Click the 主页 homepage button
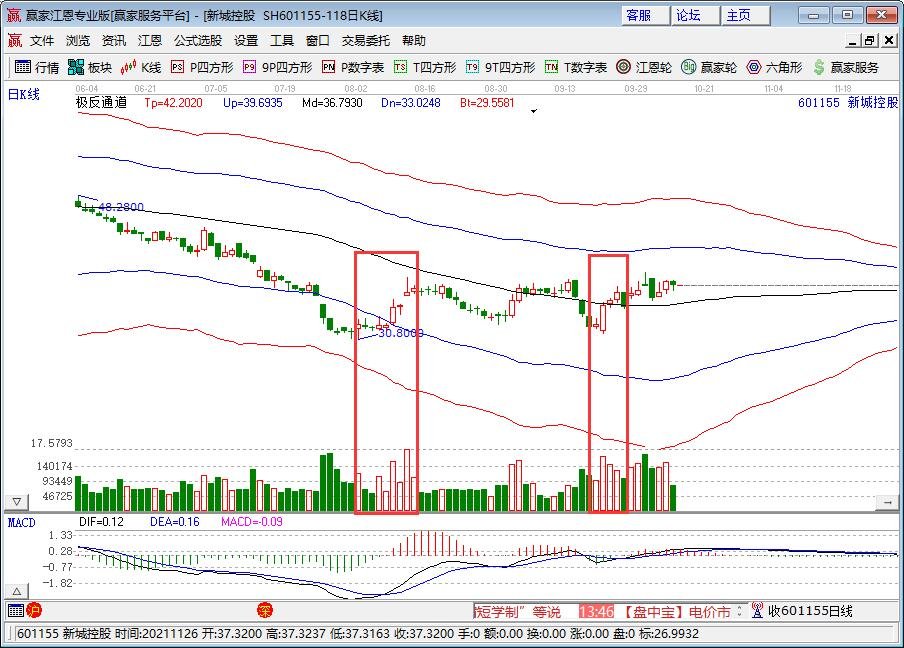The height and width of the screenshot is (648, 904). point(739,15)
